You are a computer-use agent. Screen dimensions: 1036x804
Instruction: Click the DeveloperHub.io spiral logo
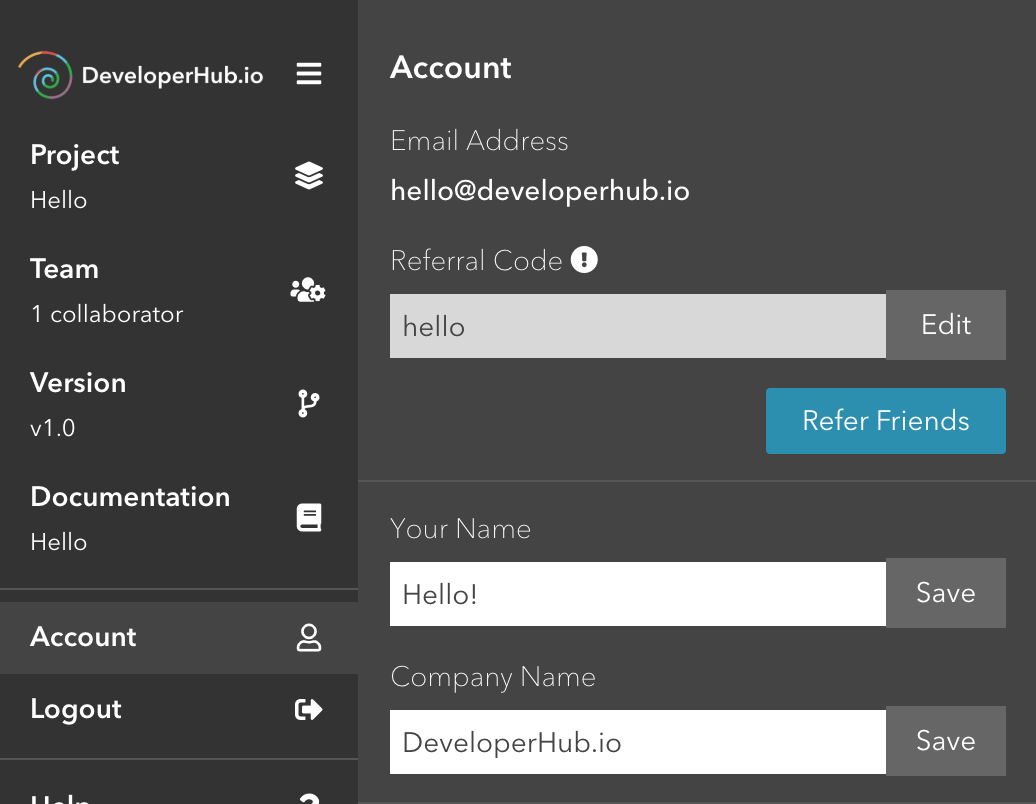coord(46,76)
